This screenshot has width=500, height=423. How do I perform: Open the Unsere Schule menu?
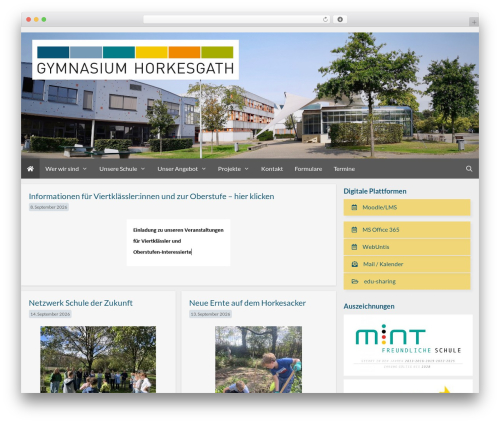(118, 169)
